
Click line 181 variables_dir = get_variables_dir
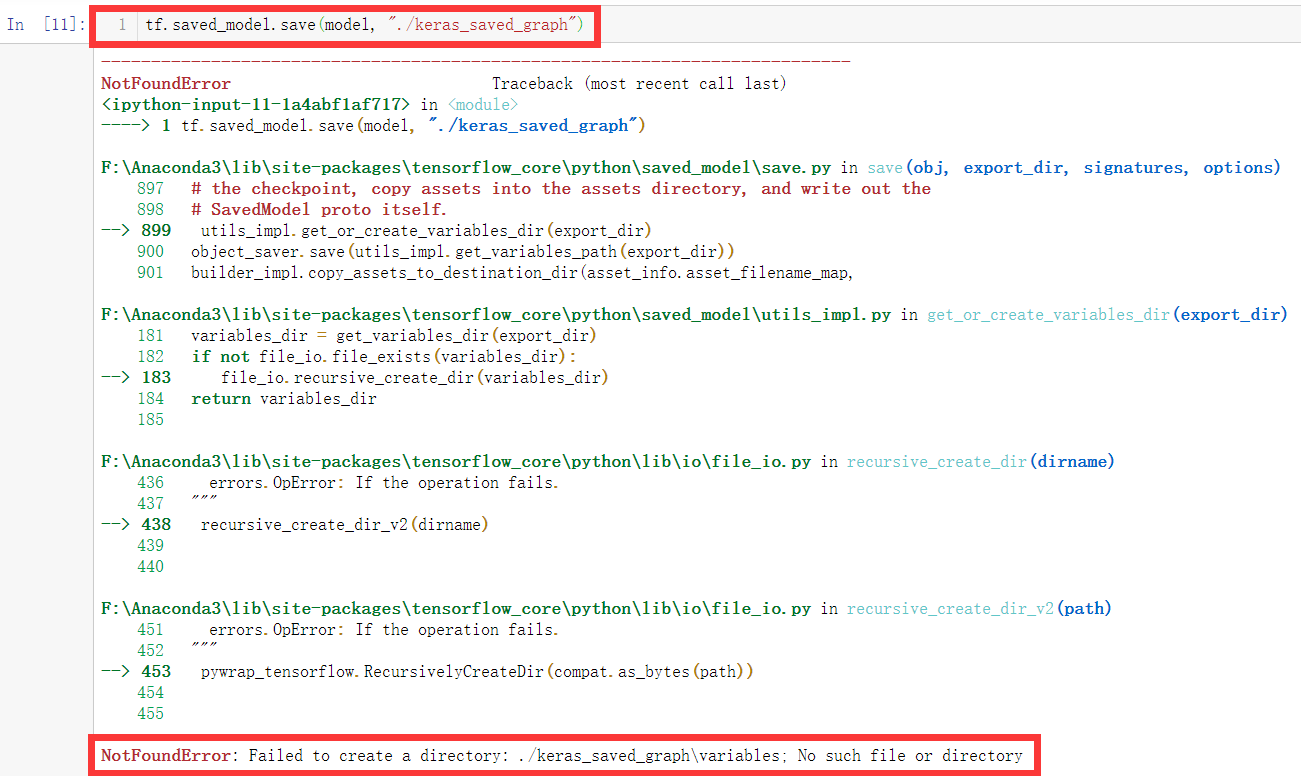tap(393, 336)
